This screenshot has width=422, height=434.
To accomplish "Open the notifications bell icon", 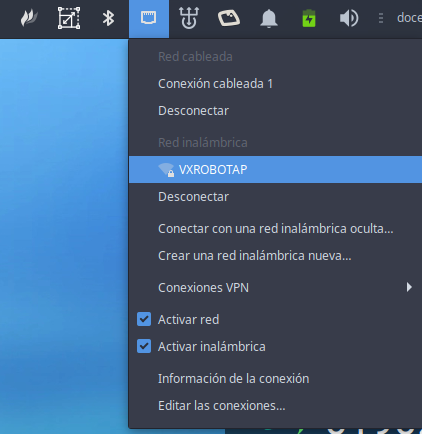I will (x=269, y=18).
